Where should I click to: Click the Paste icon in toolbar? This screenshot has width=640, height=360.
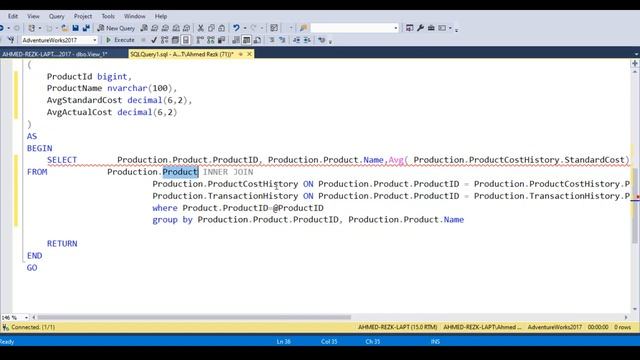pyautogui.click(x=221, y=28)
